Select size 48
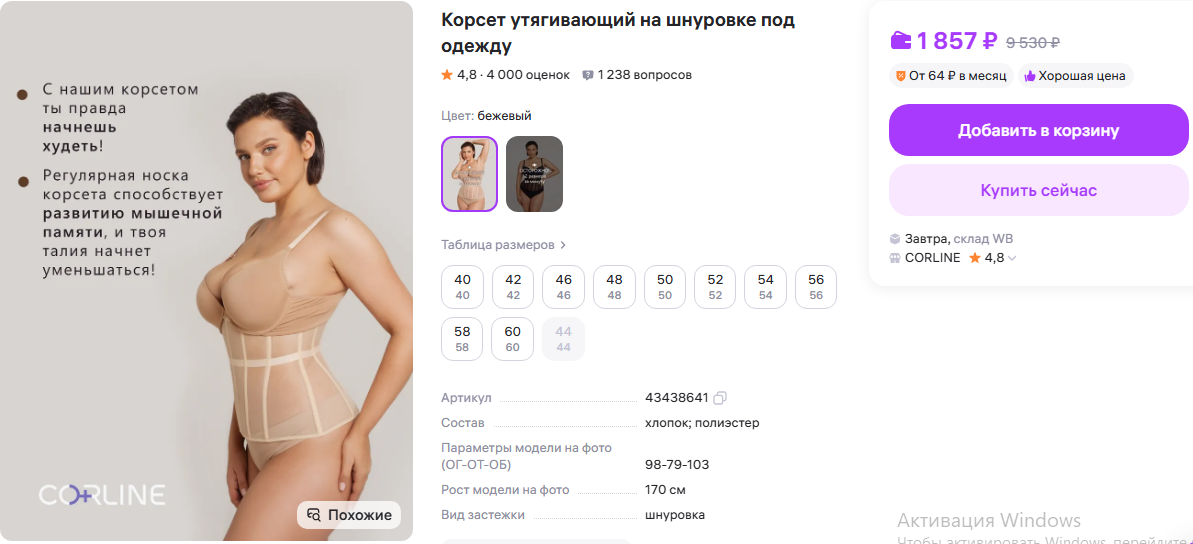Image resolution: width=1193 pixels, height=544 pixels. (614, 287)
